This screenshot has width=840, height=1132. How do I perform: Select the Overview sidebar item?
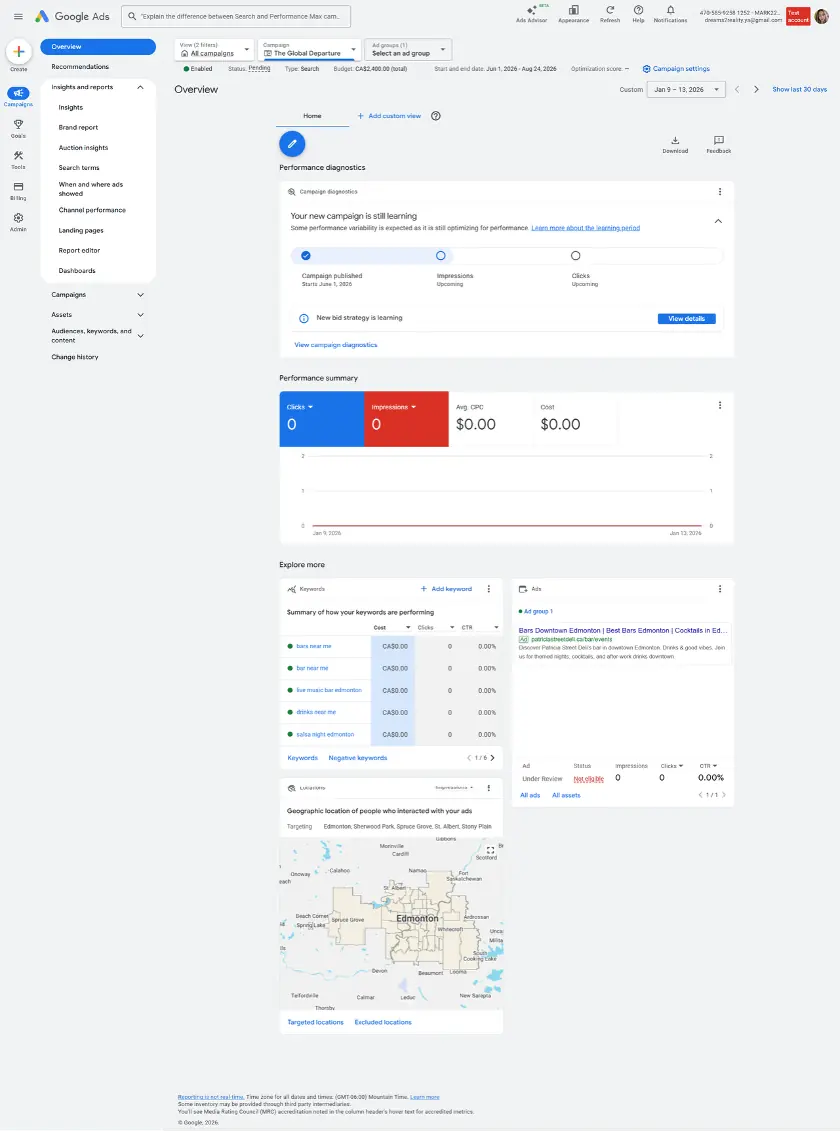[x=98, y=47]
